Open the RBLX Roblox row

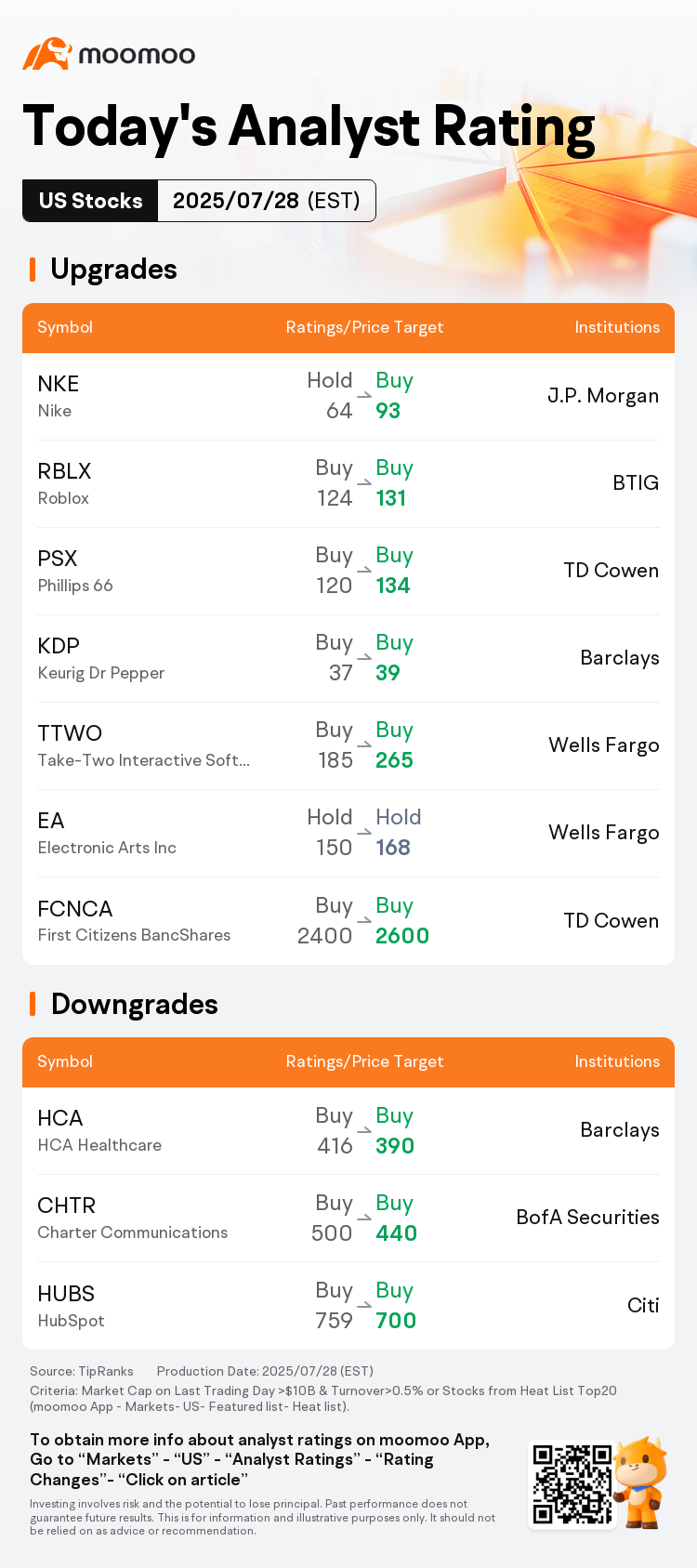coord(348,483)
